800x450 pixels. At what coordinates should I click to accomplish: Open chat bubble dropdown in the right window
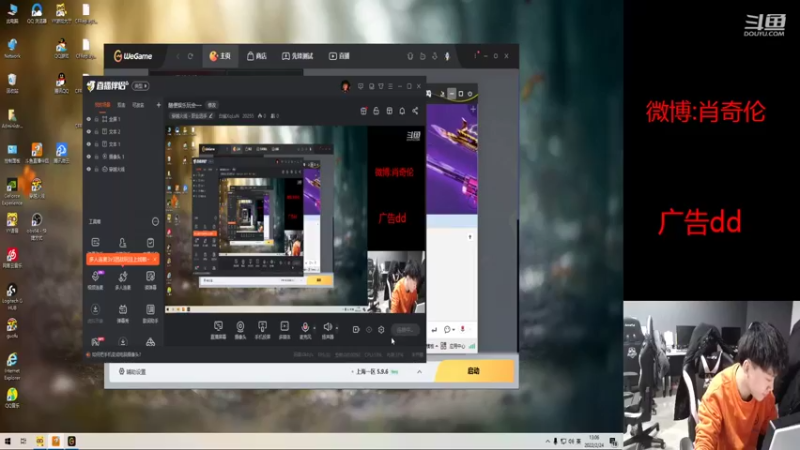(449, 330)
